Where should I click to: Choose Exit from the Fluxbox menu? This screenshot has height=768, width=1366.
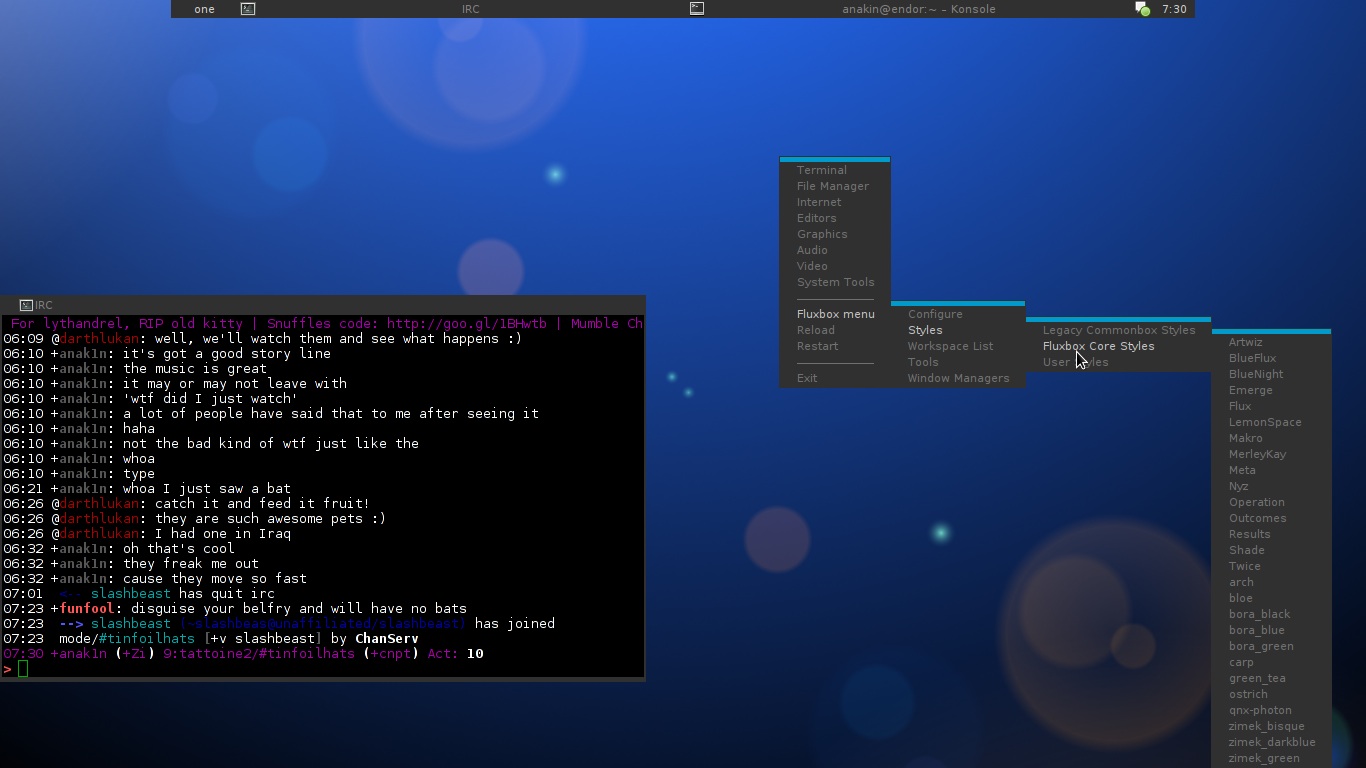click(806, 378)
